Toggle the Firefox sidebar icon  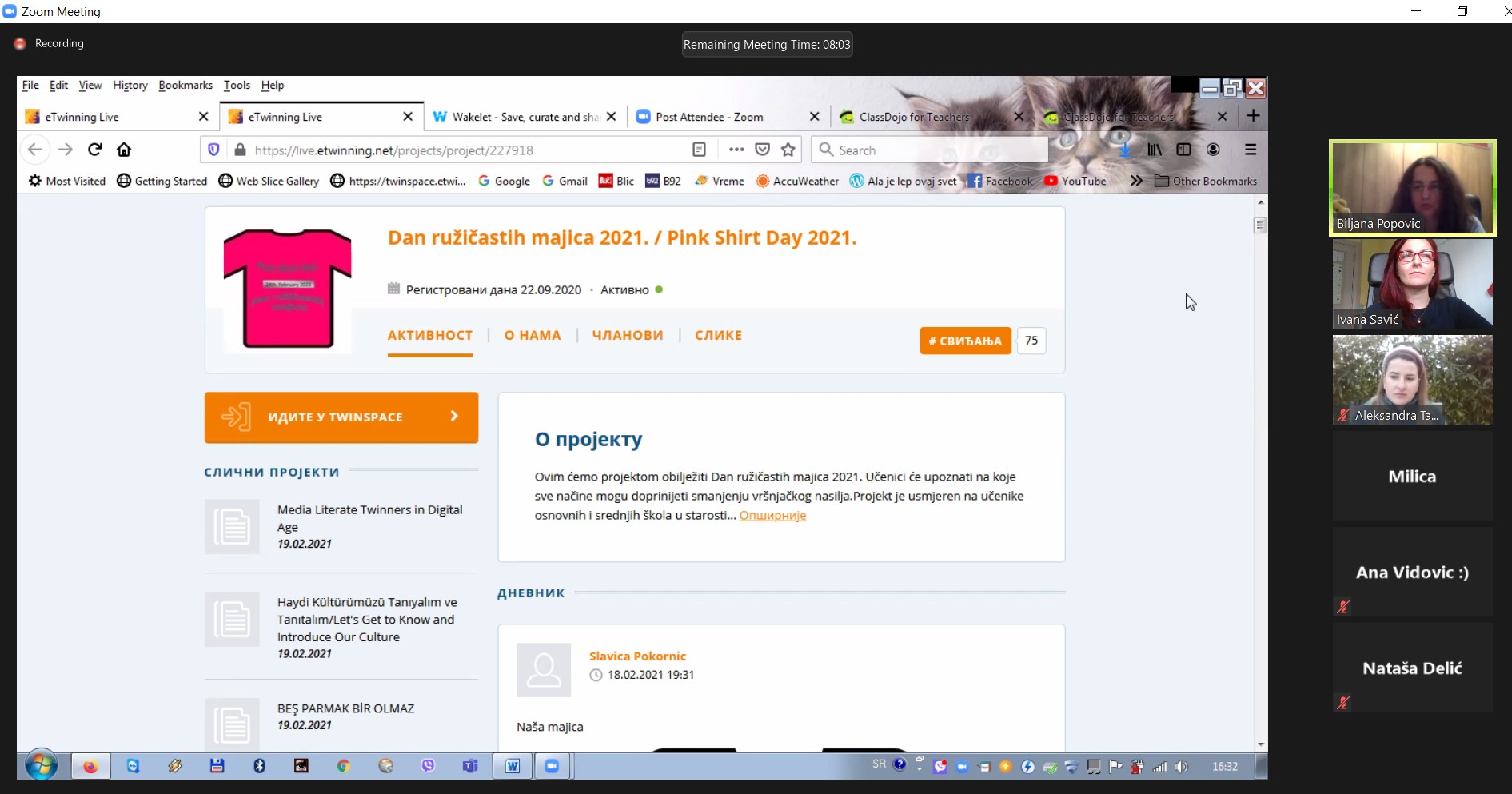pyautogui.click(x=1184, y=150)
